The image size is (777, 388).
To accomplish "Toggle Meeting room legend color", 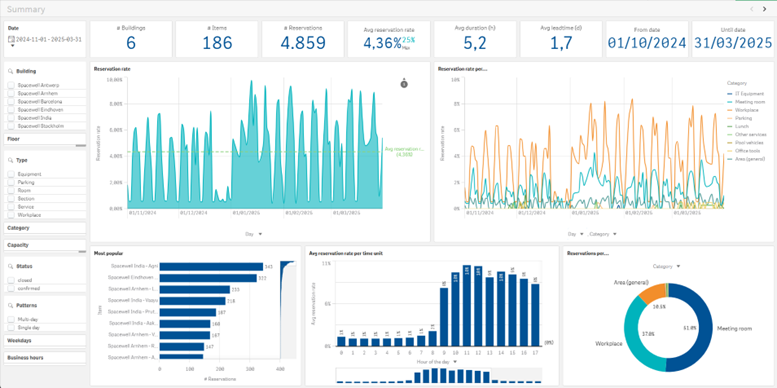I will 729,102.
